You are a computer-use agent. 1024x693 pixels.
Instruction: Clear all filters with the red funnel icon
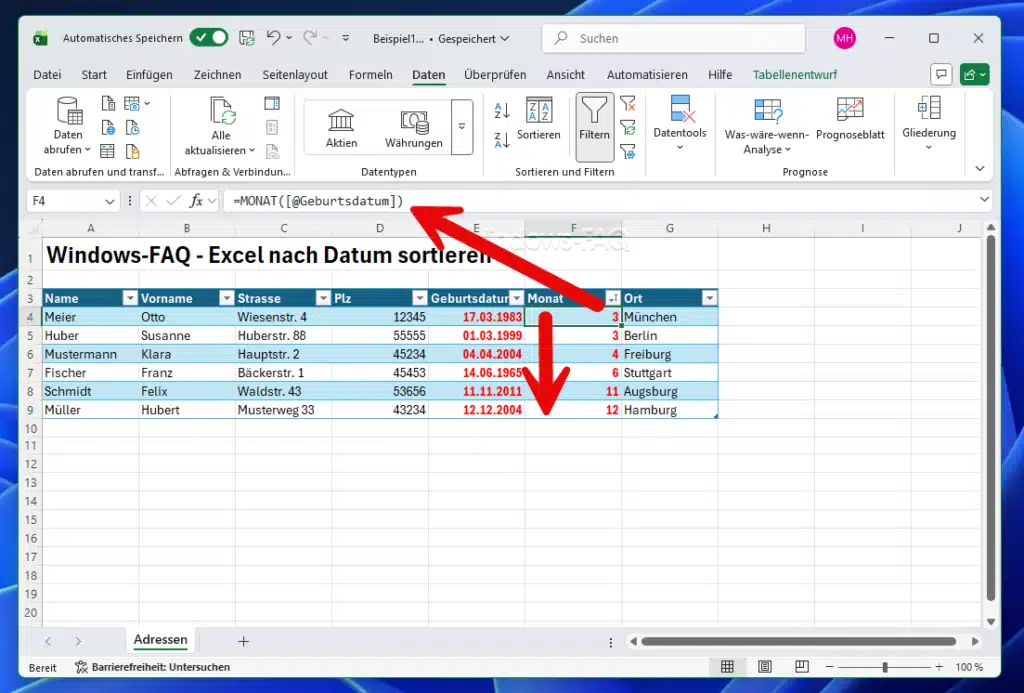(x=628, y=103)
